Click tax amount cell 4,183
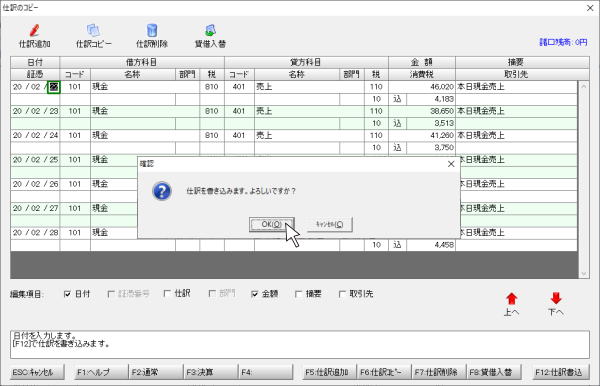Screen dimensions: 600x386 (x=430, y=99)
